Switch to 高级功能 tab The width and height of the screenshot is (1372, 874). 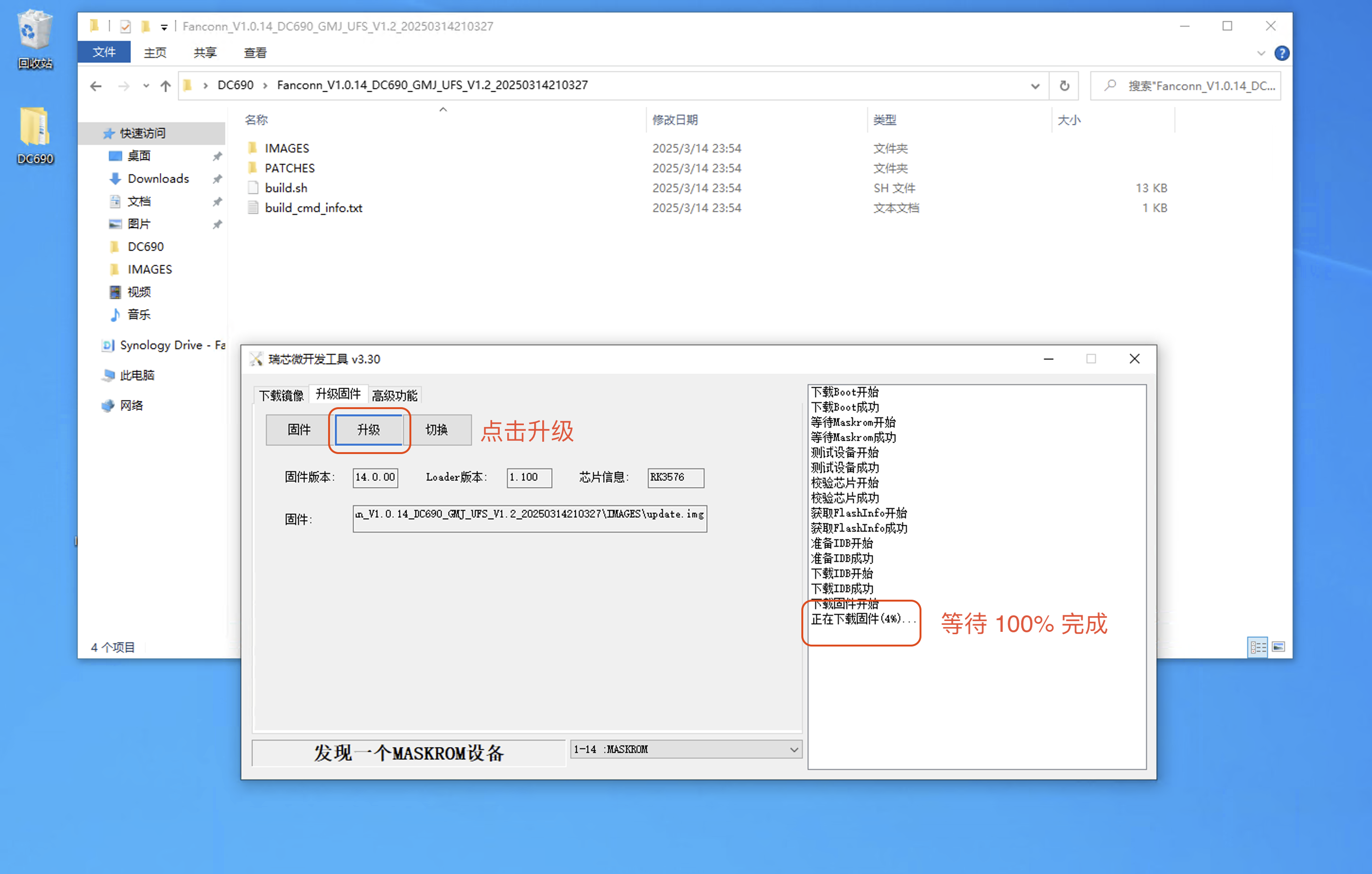click(x=395, y=395)
